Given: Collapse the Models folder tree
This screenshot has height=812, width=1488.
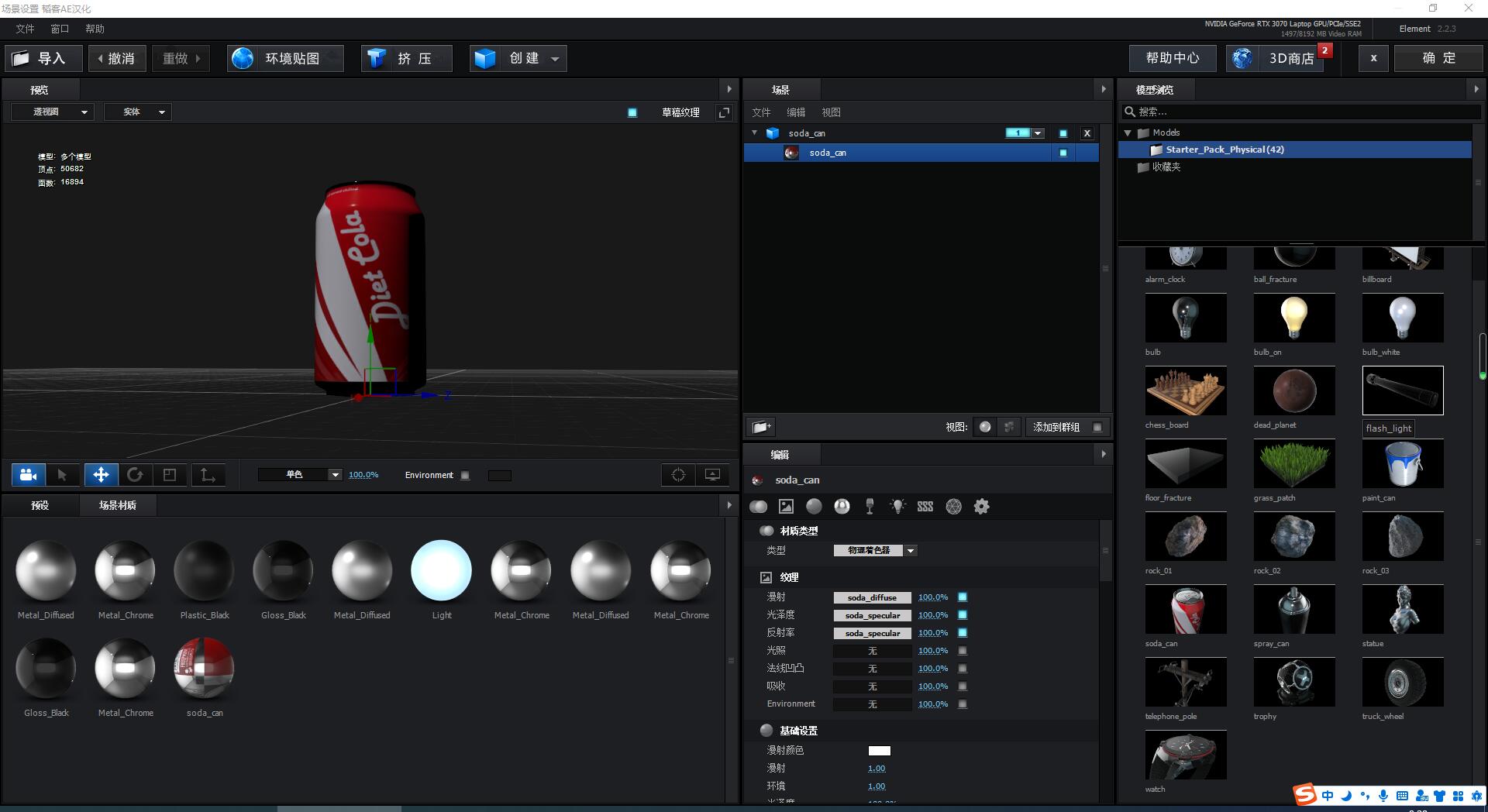Looking at the screenshot, I should 1128,132.
